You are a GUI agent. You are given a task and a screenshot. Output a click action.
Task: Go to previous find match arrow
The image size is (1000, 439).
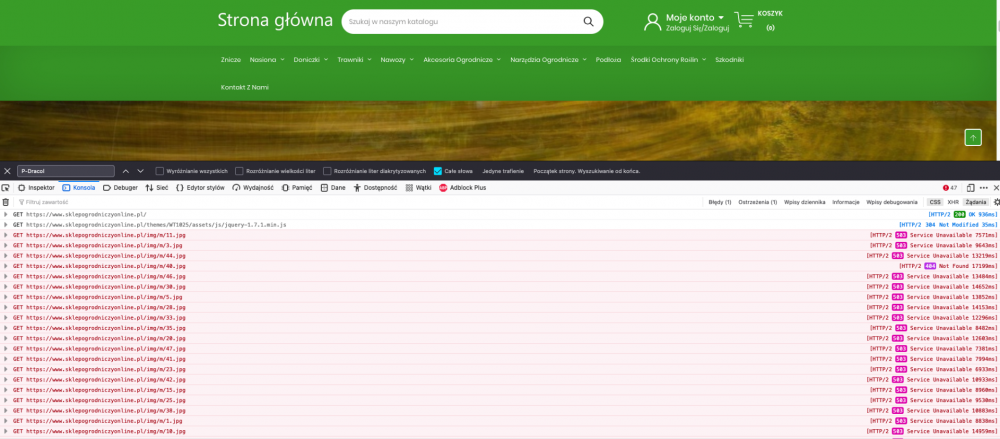(x=126, y=171)
